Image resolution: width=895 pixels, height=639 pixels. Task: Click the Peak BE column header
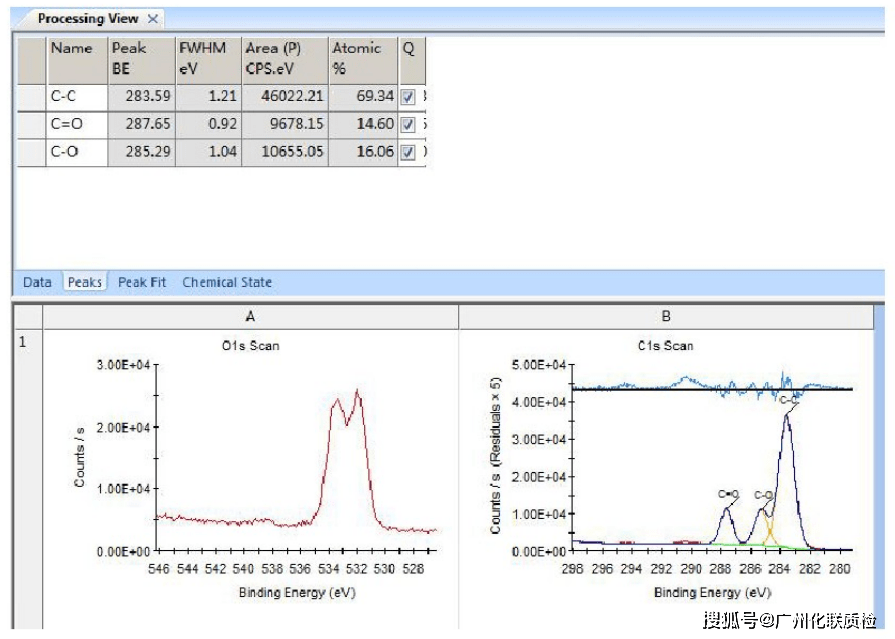pyautogui.click(x=142, y=60)
